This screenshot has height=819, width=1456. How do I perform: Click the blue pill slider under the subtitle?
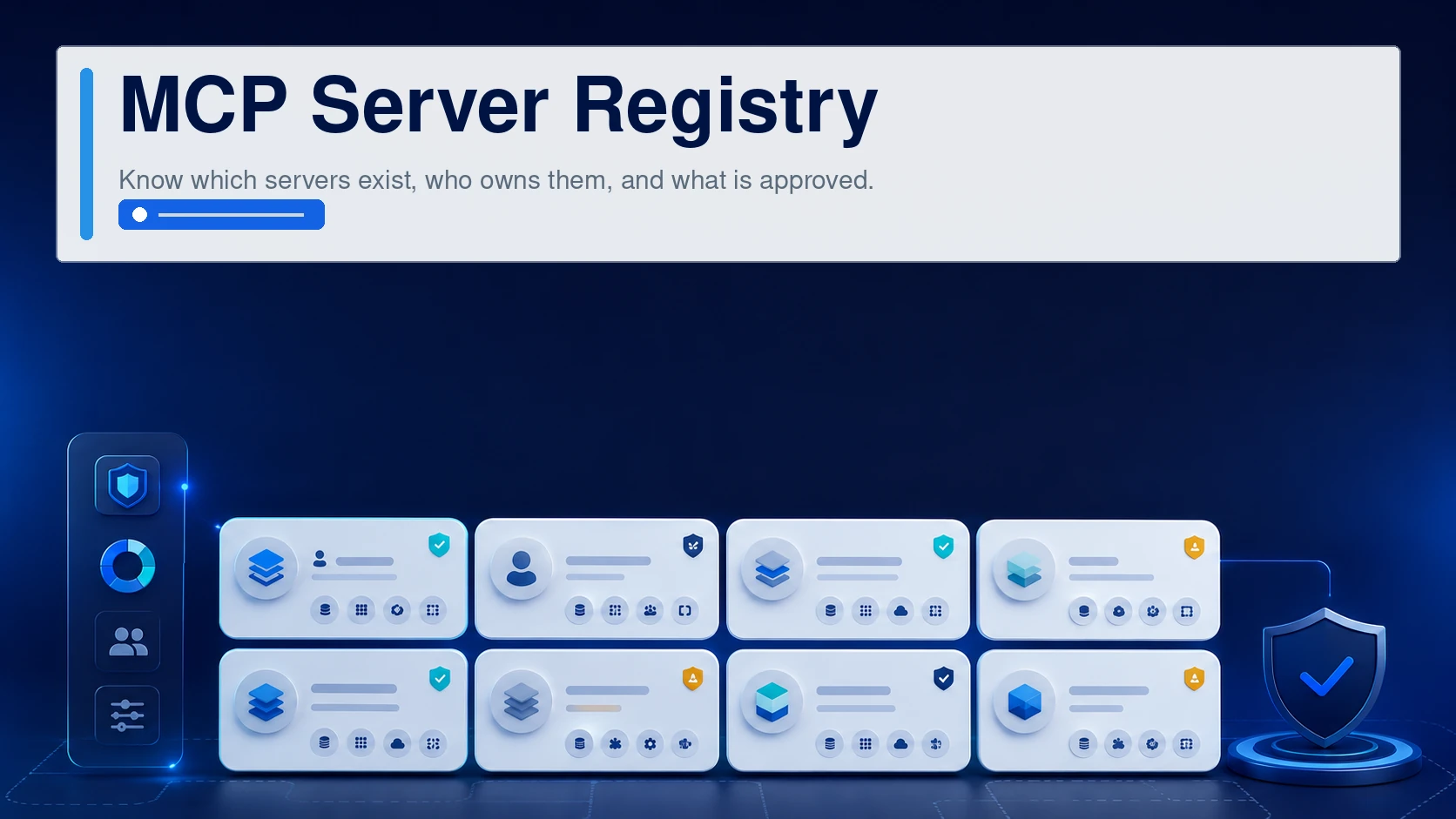click(x=221, y=214)
